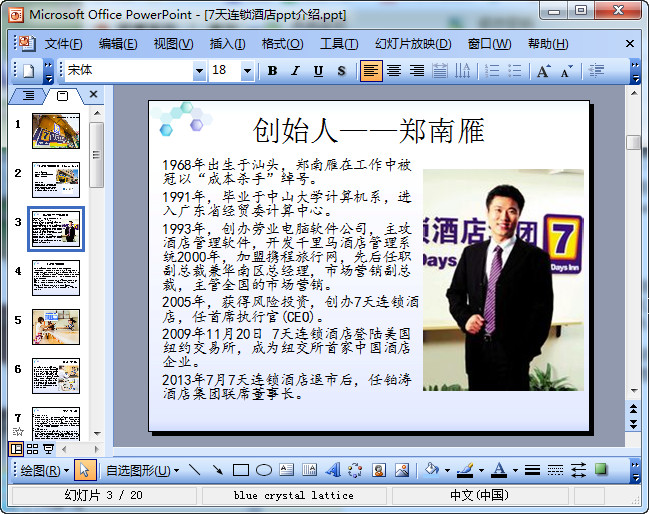Open 帮助(H) menu
This screenshot has width=649, height=514.
pyautogui.click(x=548, y=43)
